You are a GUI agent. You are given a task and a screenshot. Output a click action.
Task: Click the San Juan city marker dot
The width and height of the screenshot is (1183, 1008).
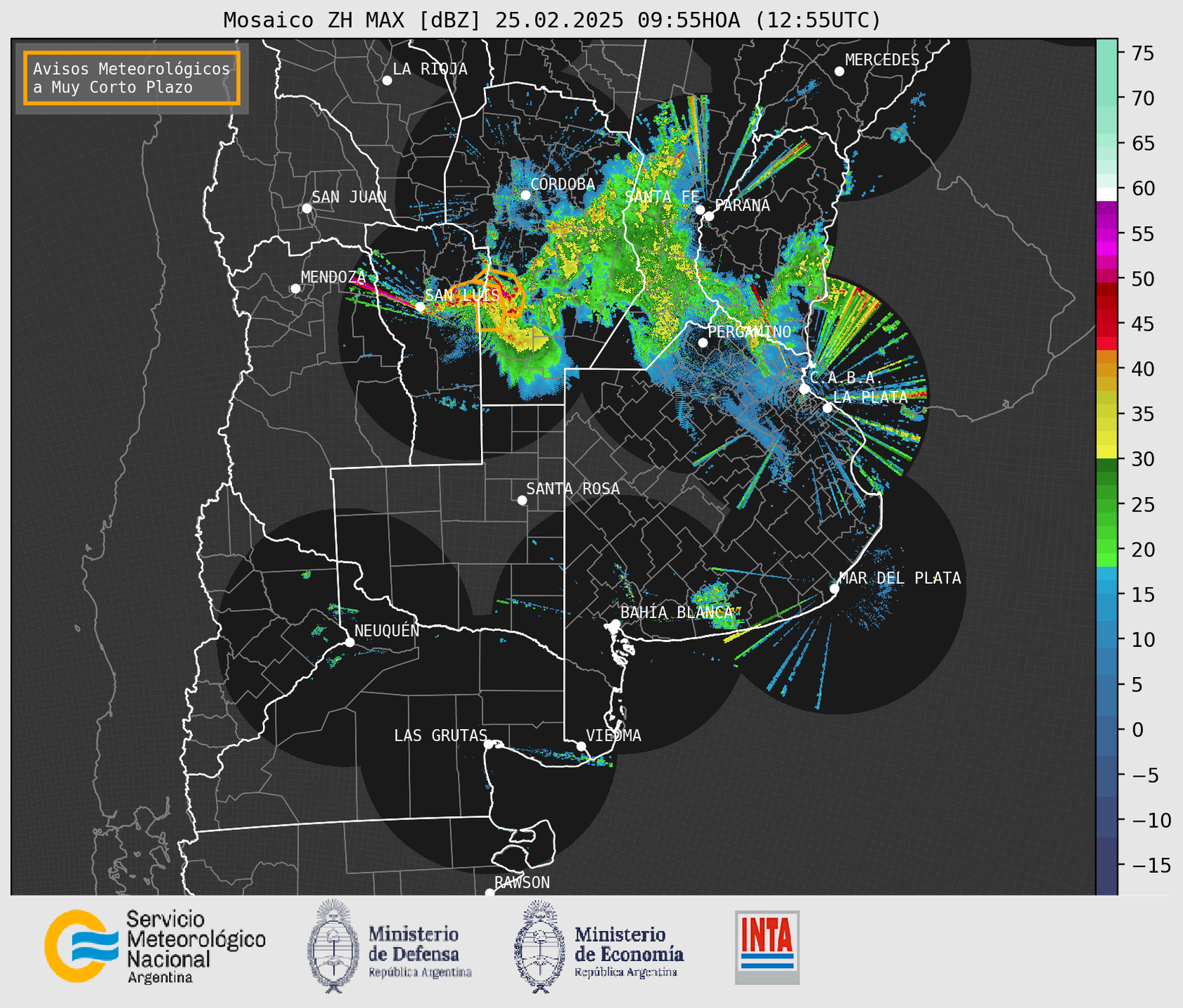tap(306, 208)
